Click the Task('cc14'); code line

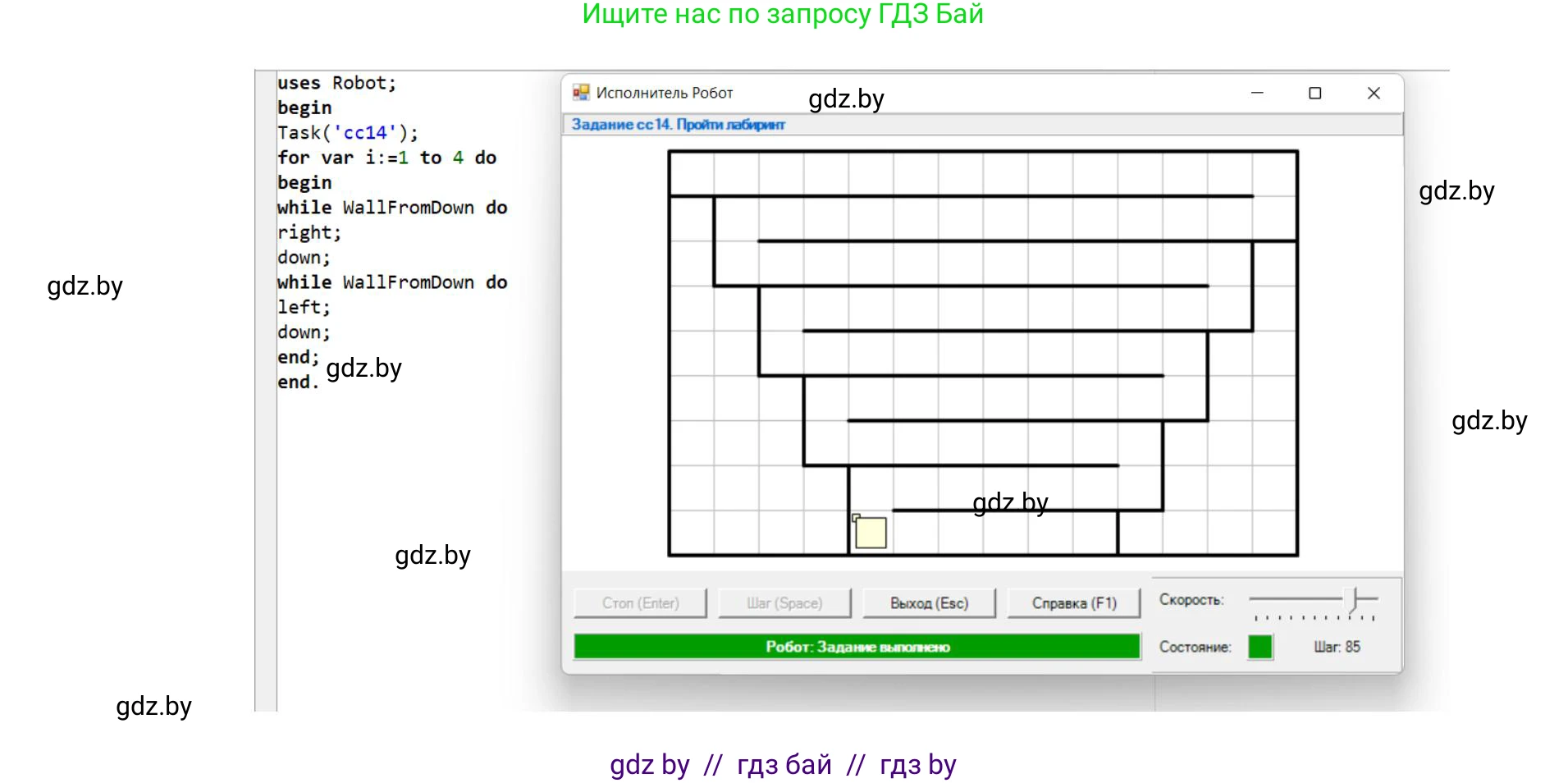tap(347, 133)
